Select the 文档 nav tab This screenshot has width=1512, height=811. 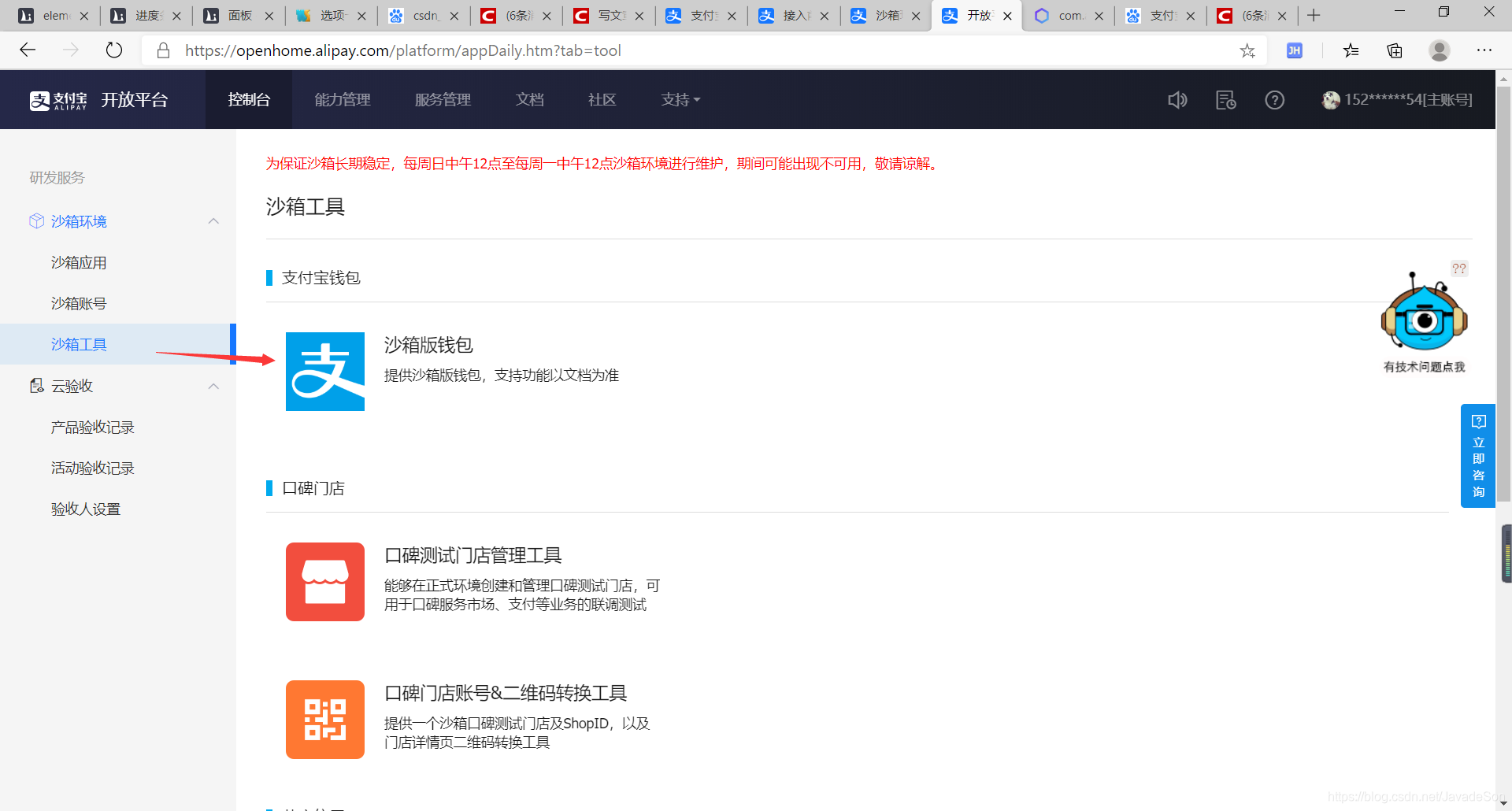click(530, 100)
